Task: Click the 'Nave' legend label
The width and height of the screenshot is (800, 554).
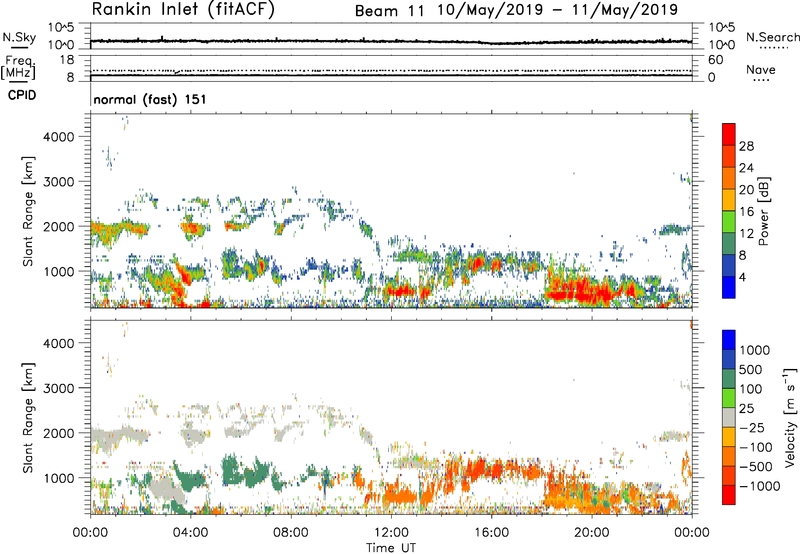Action: 760,69
